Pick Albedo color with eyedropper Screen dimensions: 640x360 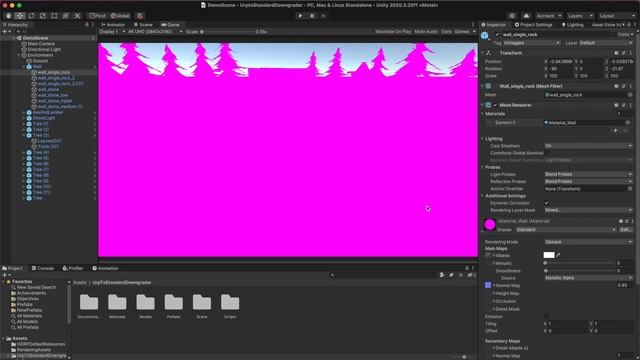(x=558, y=255)
